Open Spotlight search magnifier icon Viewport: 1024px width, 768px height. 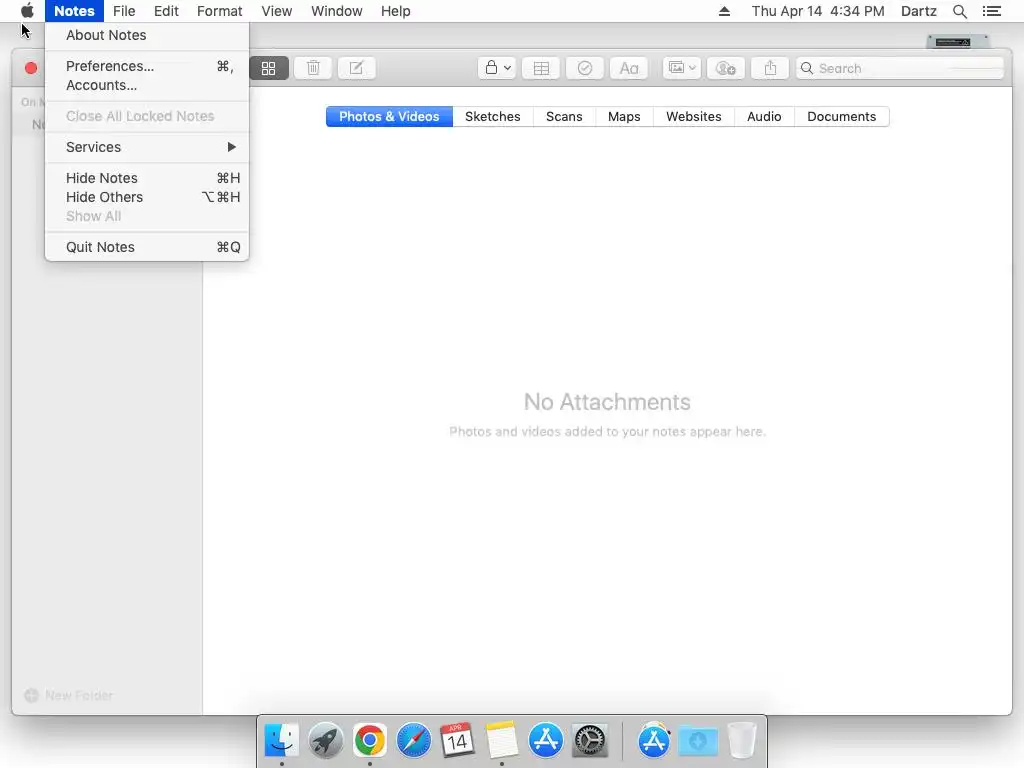click(959, 11)
